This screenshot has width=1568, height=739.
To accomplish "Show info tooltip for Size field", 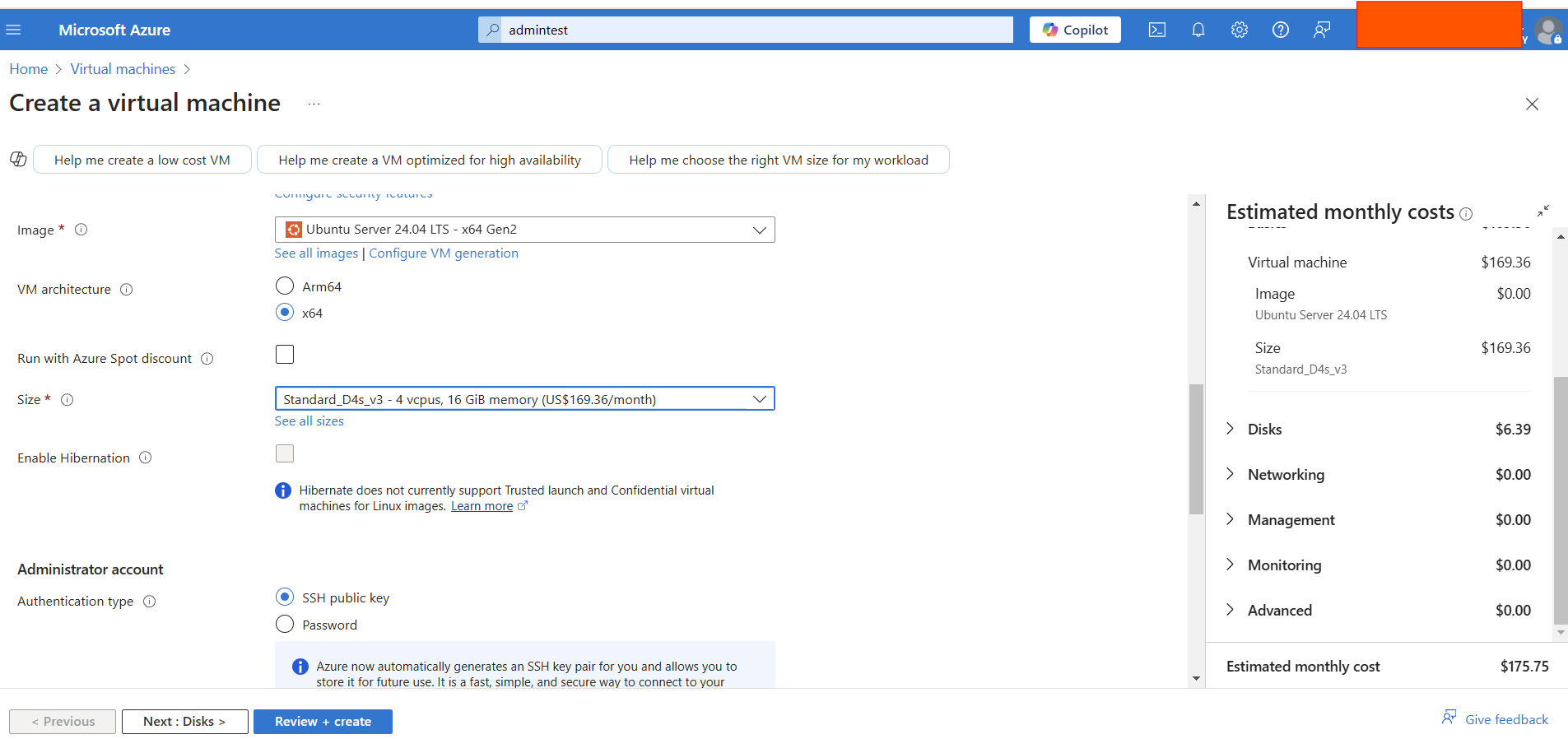I will click(x=67, y=399).
